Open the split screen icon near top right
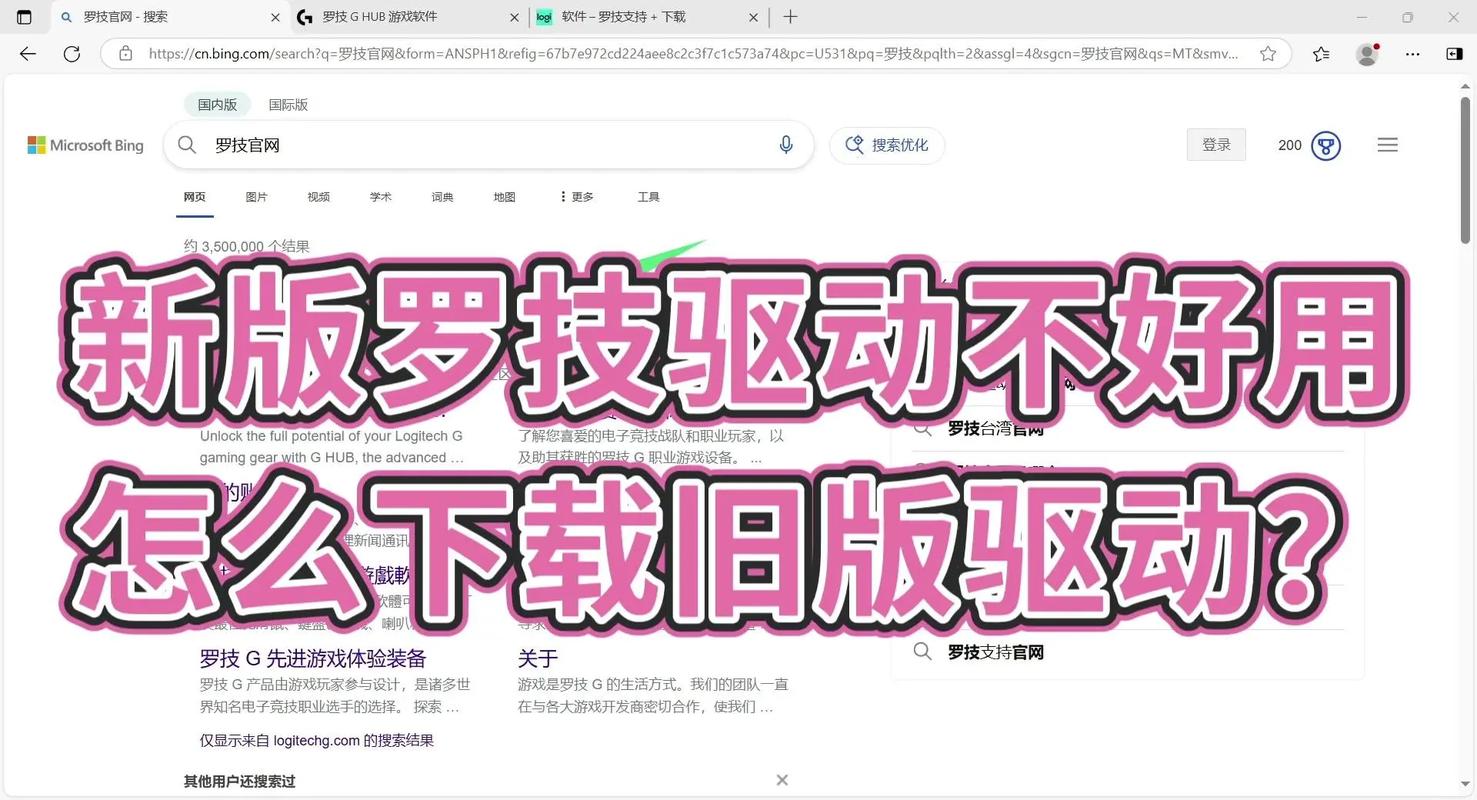 point(1454,54)
